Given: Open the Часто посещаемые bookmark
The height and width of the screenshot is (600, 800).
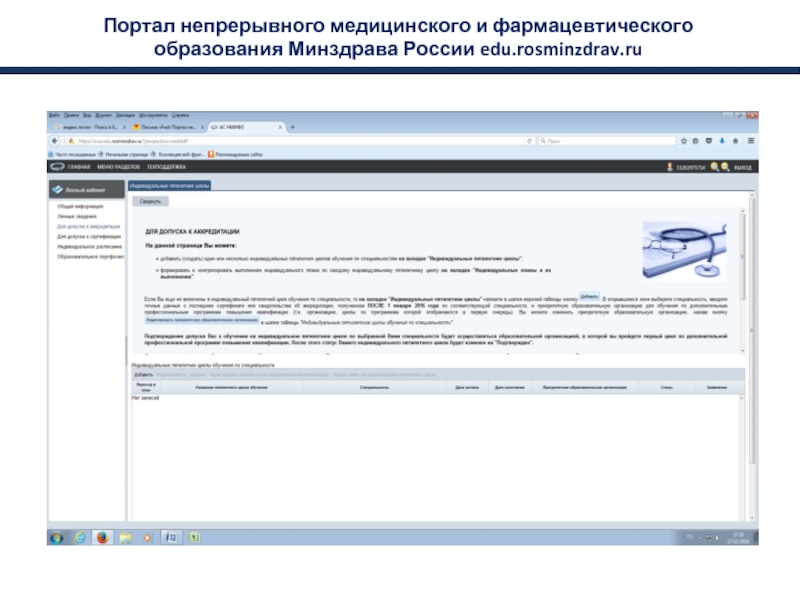Looking at the screenshot, I should [71, 154].
